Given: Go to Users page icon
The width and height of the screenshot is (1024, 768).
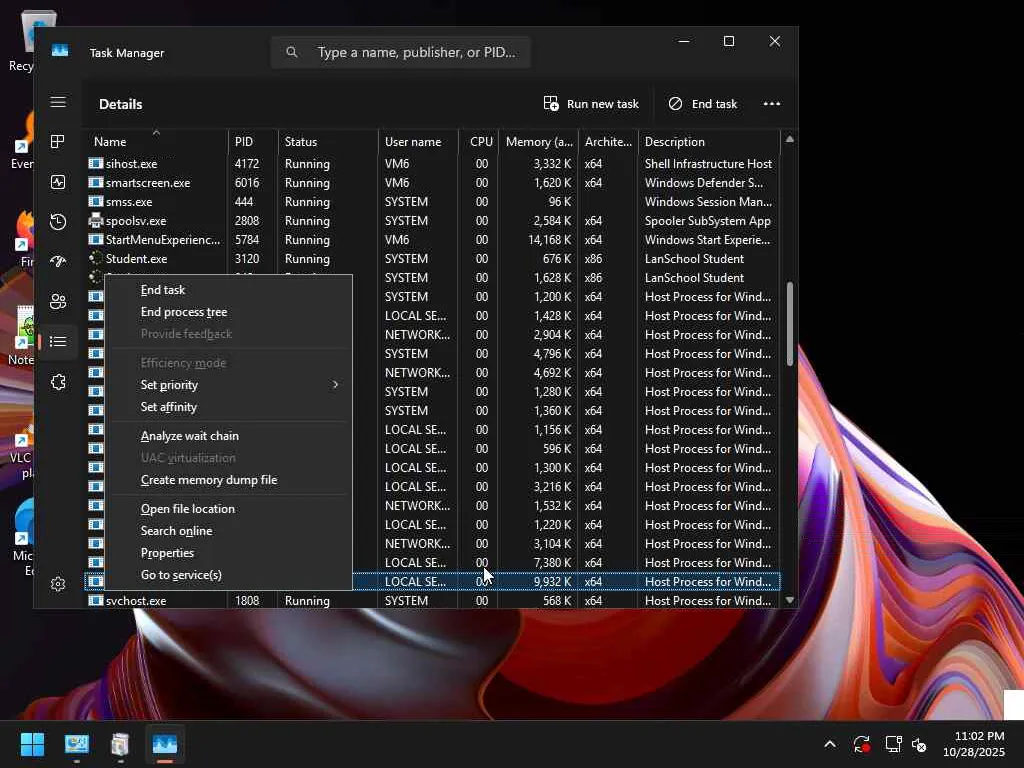Looking at the screenshot, I should tap(58, 302).
